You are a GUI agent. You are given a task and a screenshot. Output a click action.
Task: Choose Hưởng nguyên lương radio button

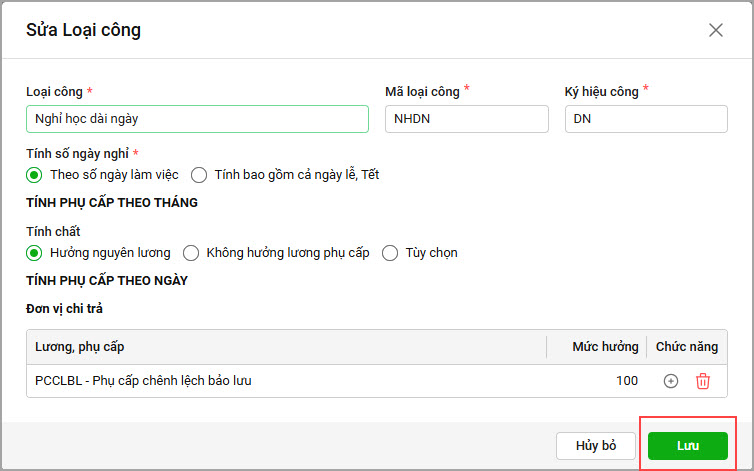pos(34,253)
